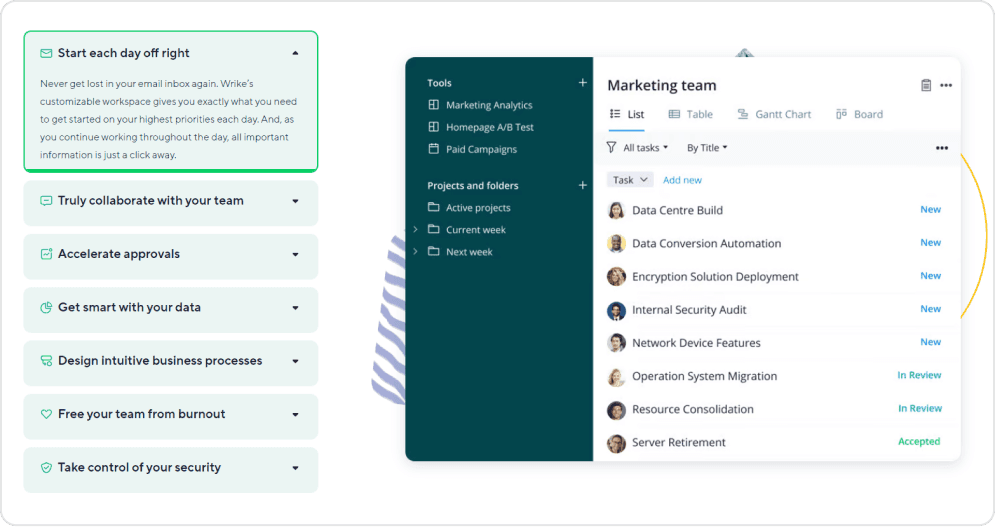The image size is (995, 527).
Task: Select the Active projects folder
Action: point(477,208)
